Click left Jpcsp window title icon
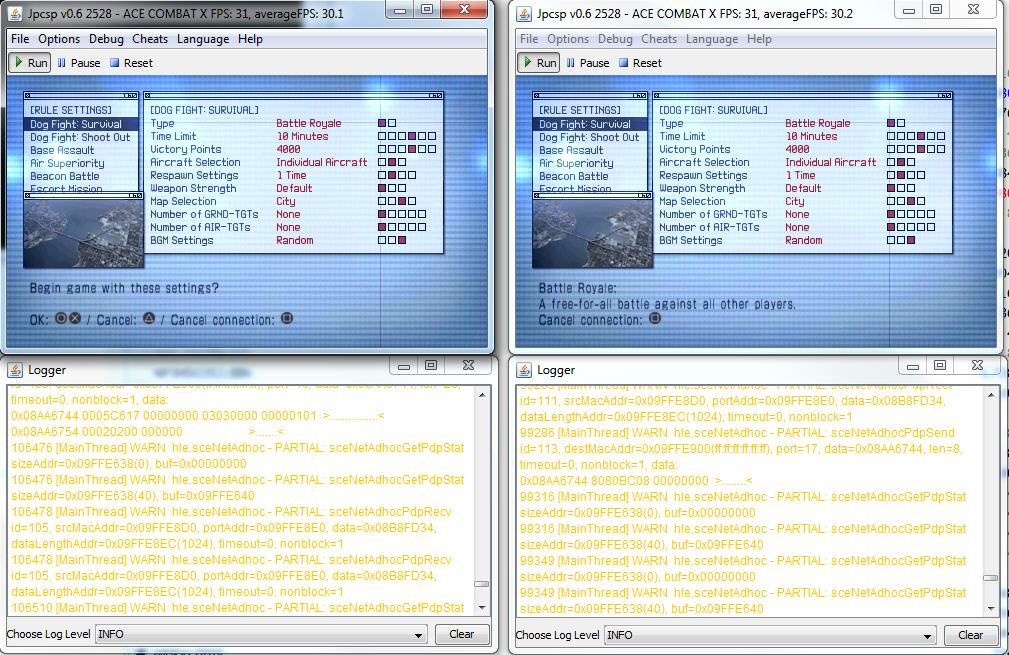Image resolution: width=1009 pixels, height=655 pixels. click(x=15, y=12)
